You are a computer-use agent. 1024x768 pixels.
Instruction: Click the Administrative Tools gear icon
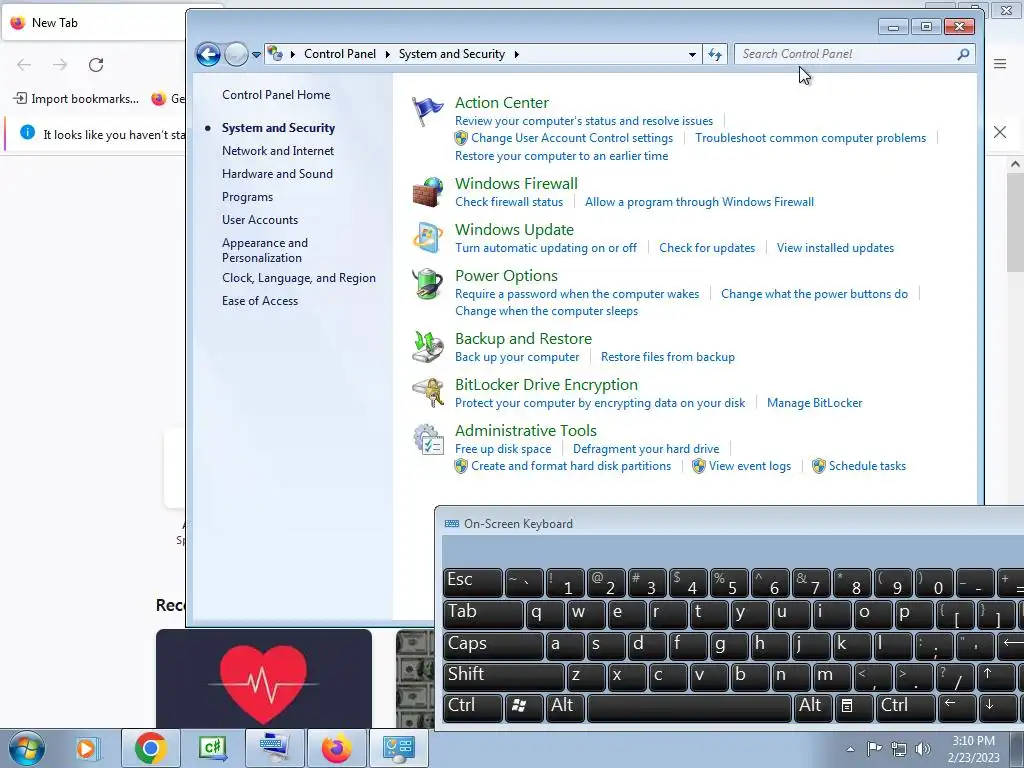[x=428, y=439]
